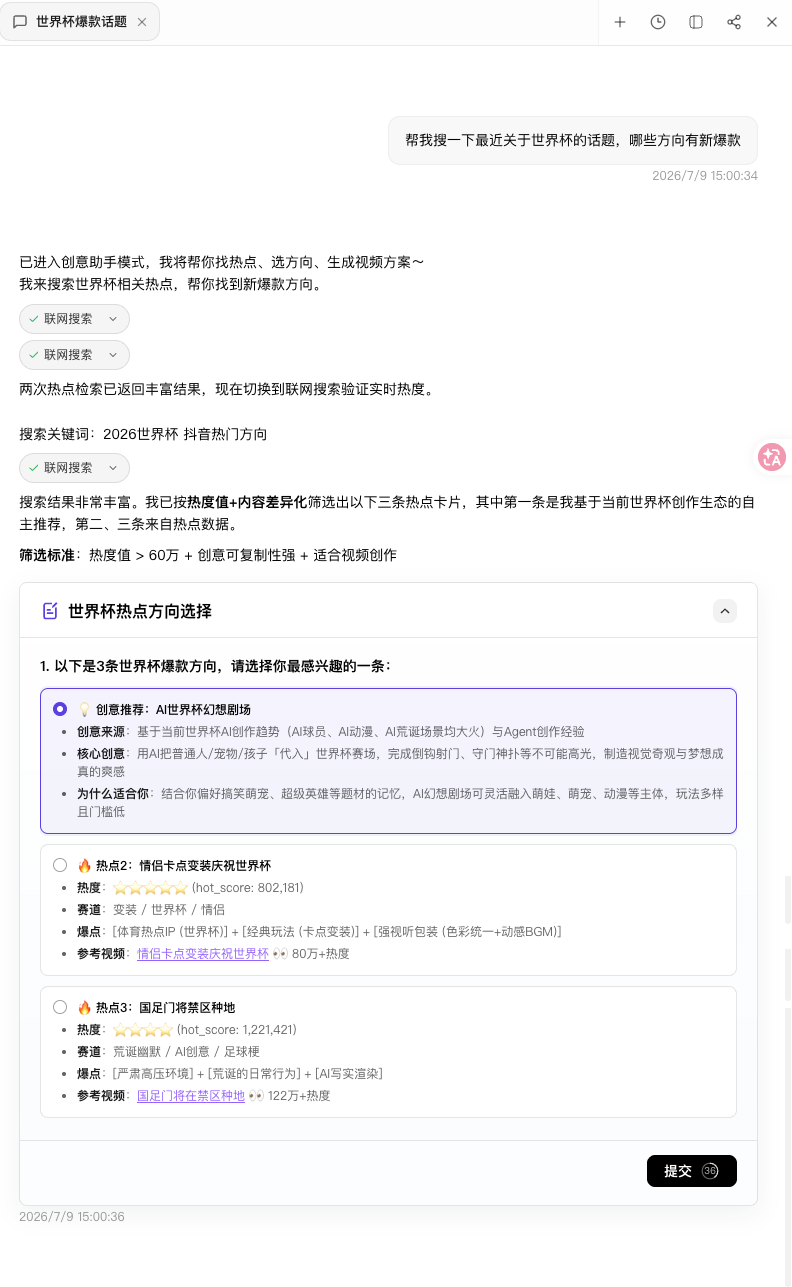Open link 国足门将在禁区种地
This screenshot has height=1287, width=792.
191,1096
